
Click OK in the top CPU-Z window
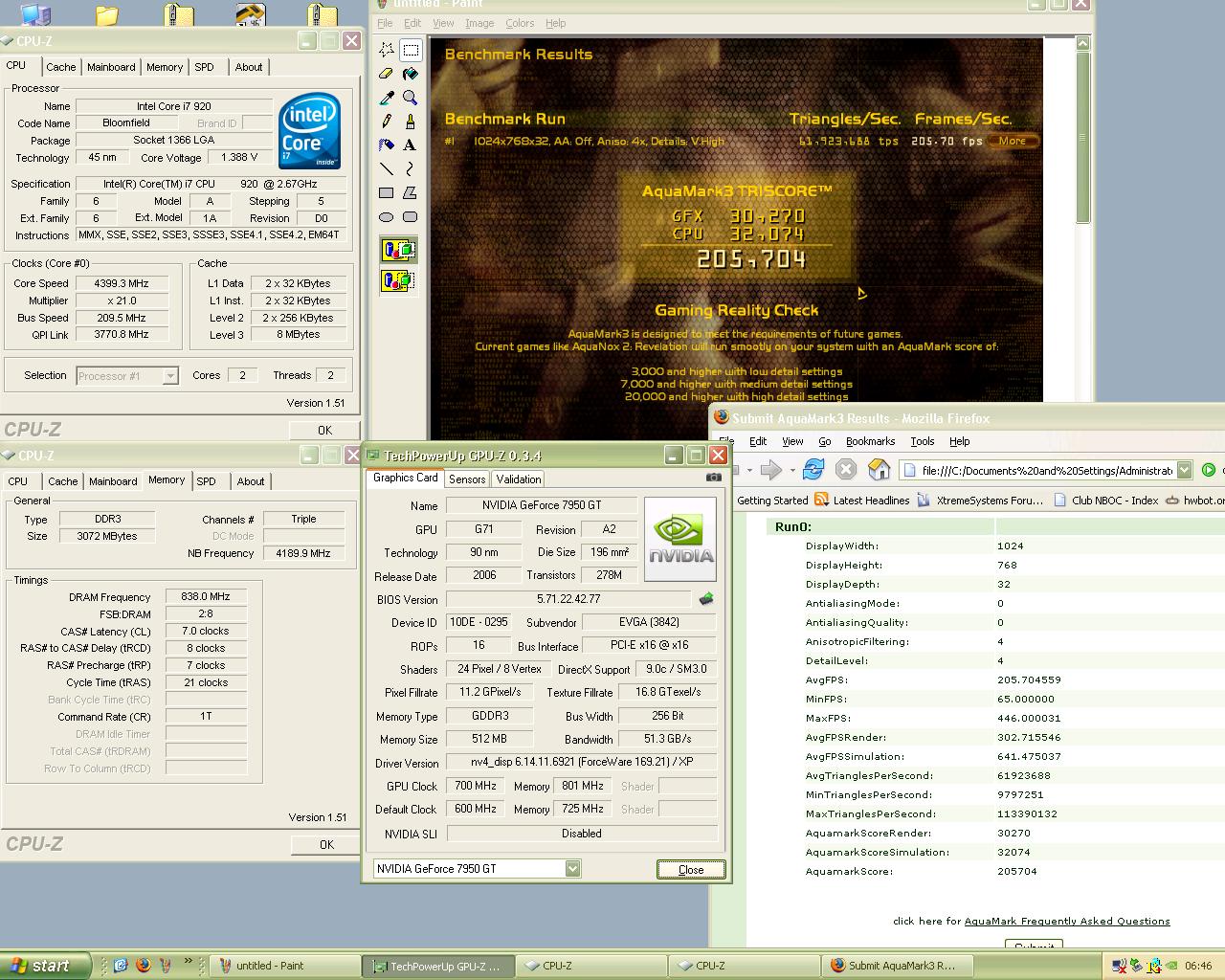tap(325, 430)
